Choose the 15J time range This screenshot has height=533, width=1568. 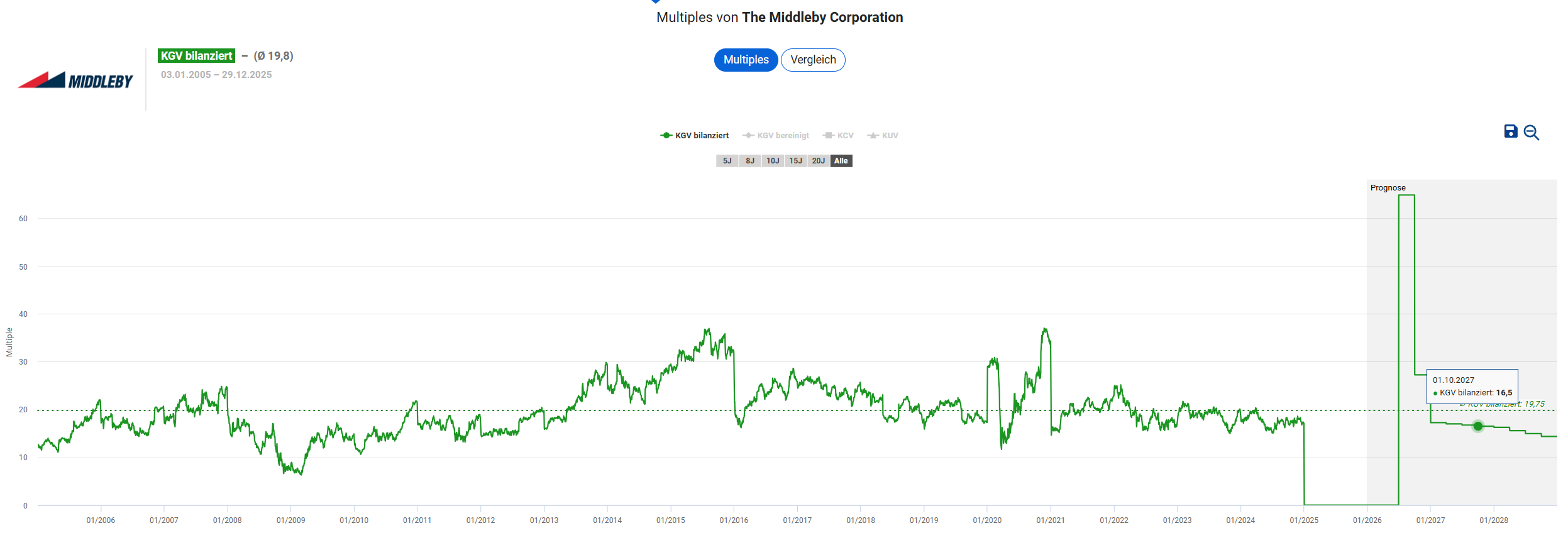[x=795, y=161]
